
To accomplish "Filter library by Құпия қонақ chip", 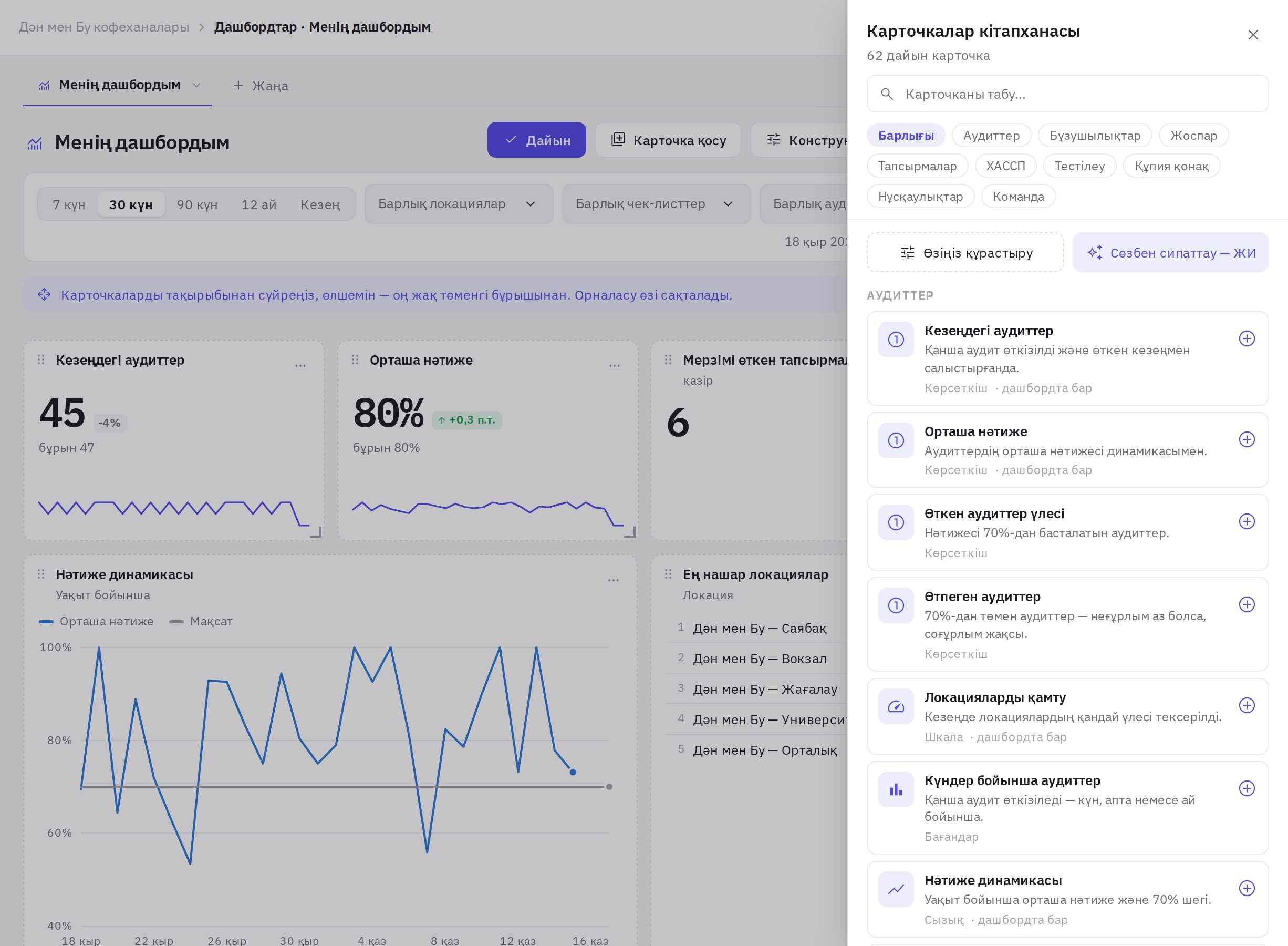I will pyautogui.click(x=1171, y=166).
